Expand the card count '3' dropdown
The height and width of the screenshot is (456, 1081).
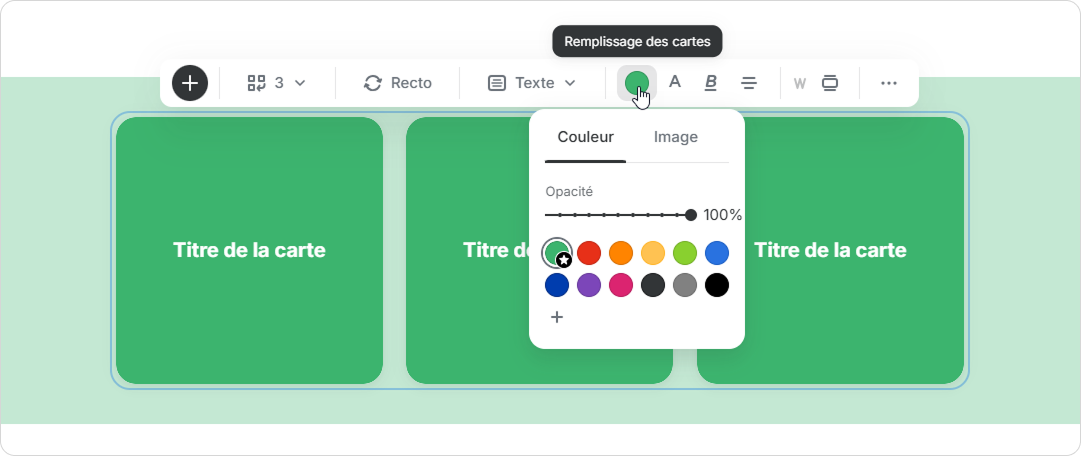(x=277, y=83)
